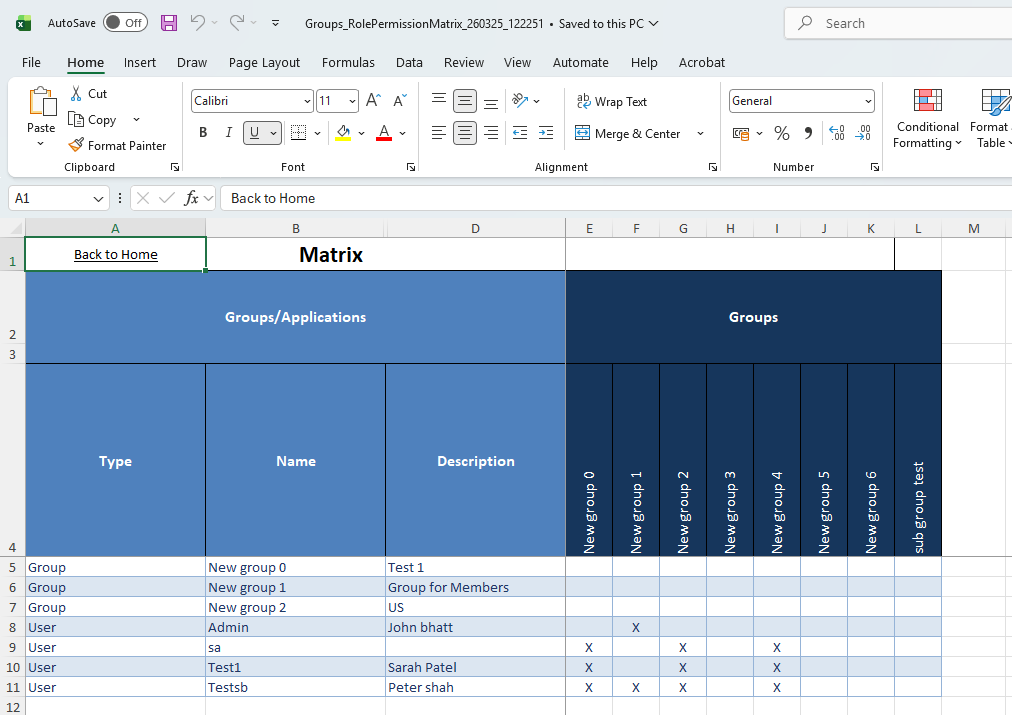Expand the General number format dropdown

867,101
